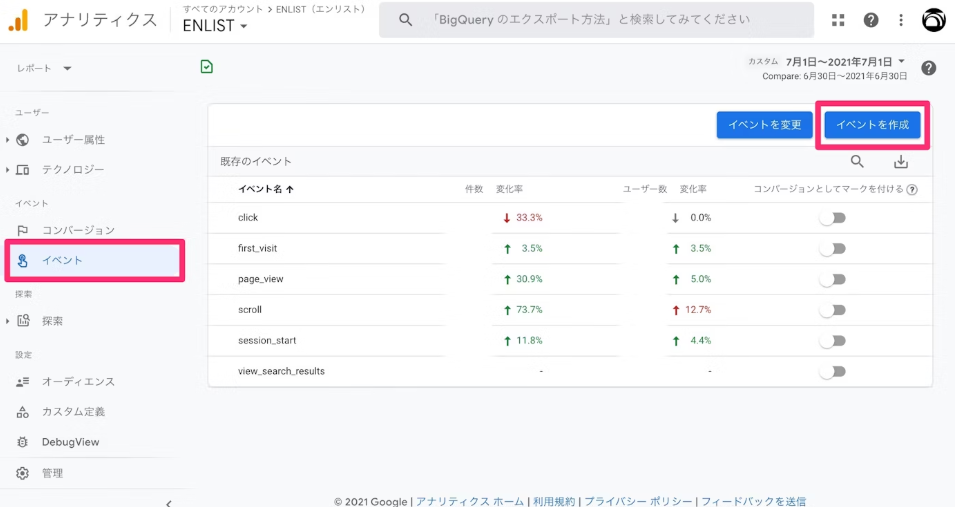Open the help question mark icon in header
955x507 pixels.
coord(871,20)
